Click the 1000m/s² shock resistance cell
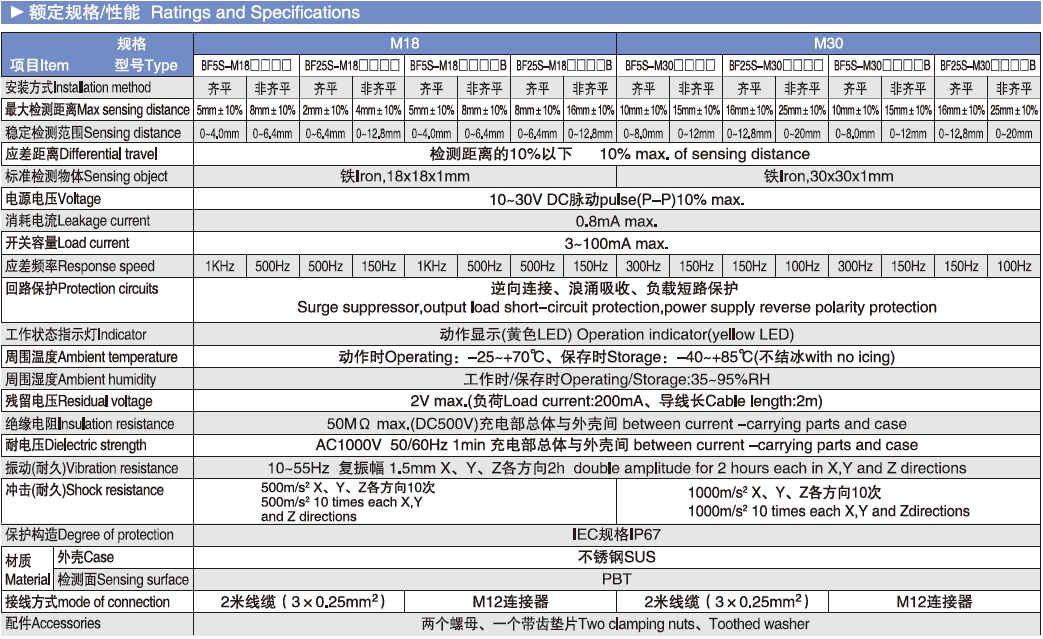1043x639 pixels. click(x=828, y=502)
